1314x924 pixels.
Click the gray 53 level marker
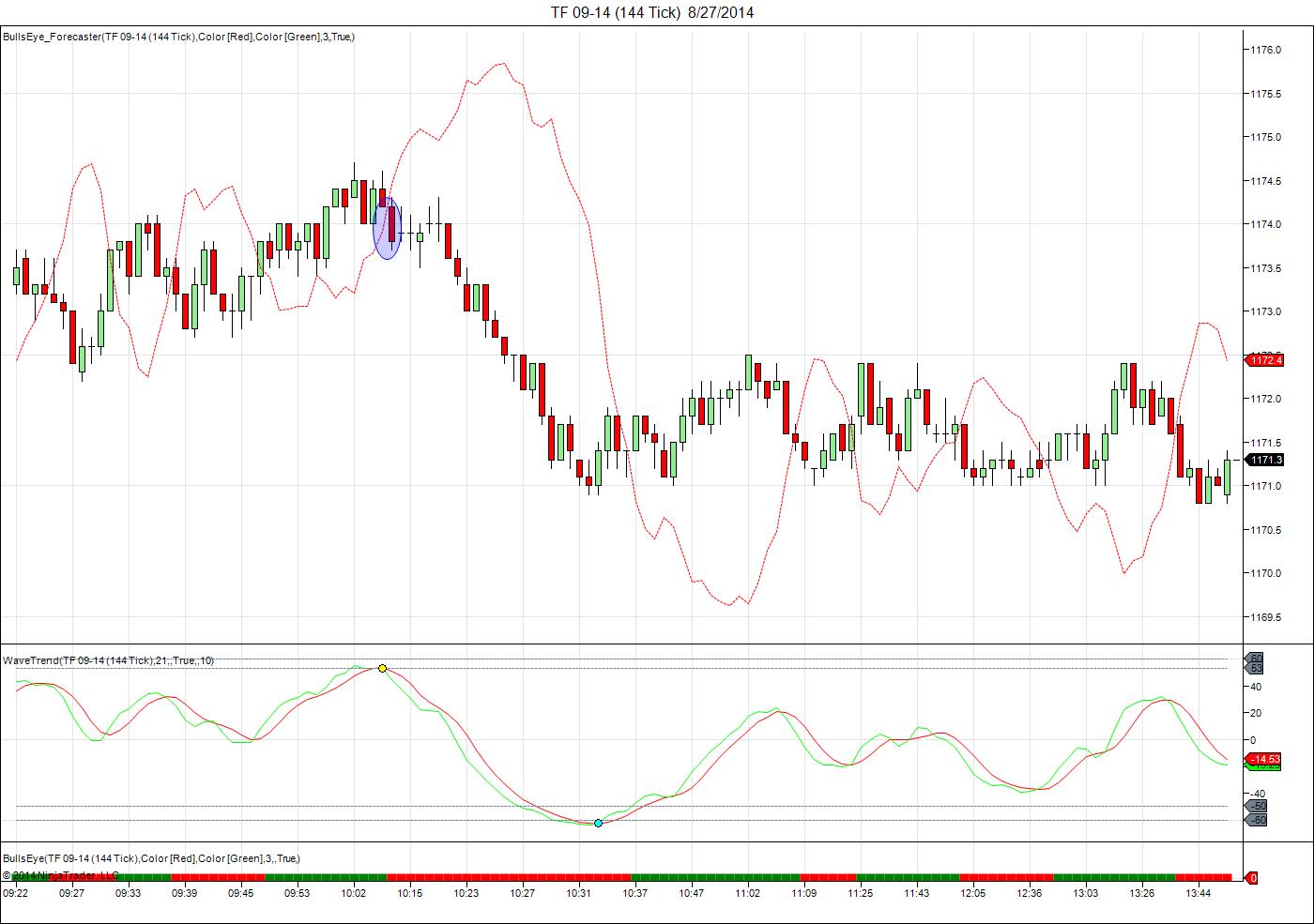(1254, 668)
